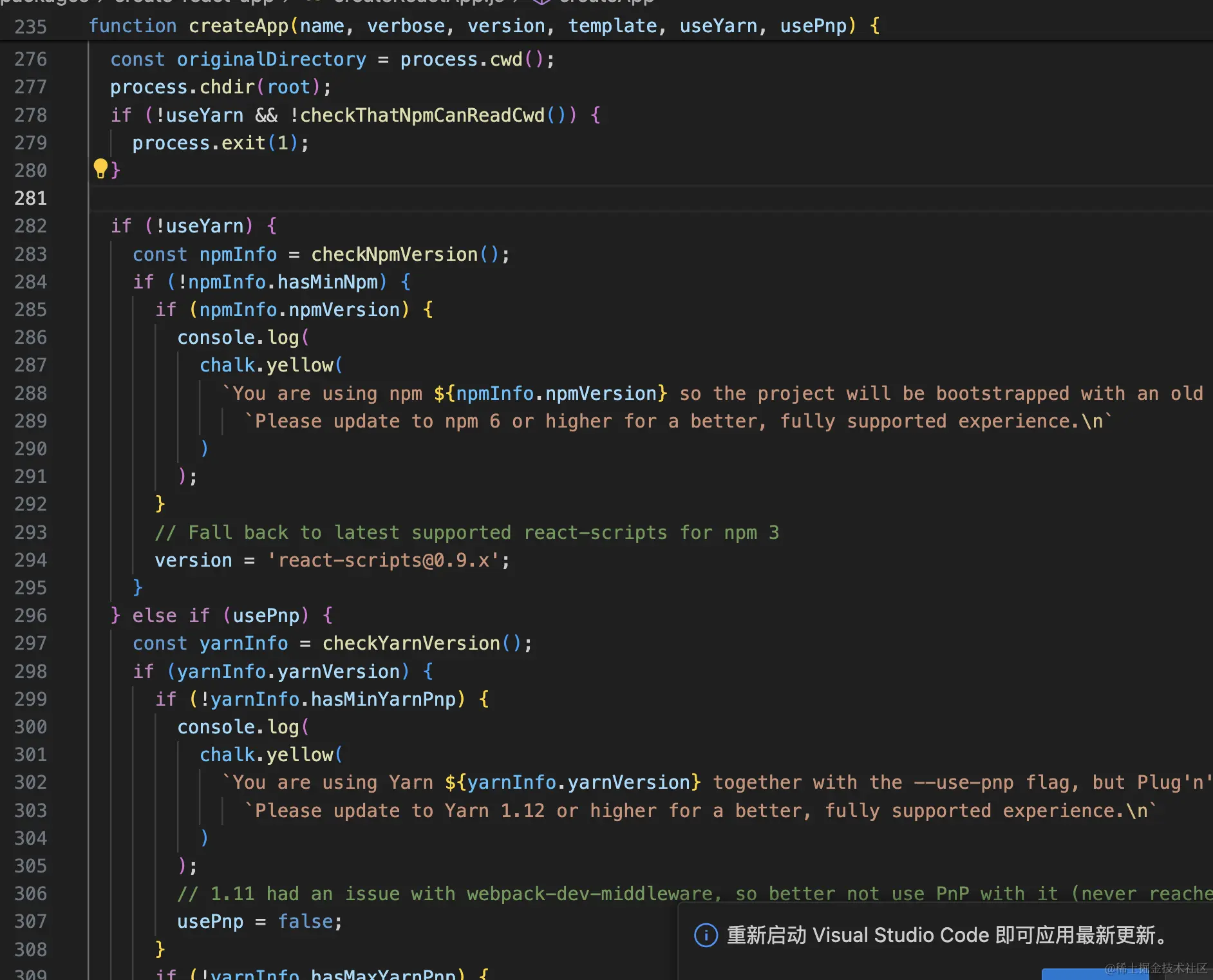Click 'console.log' on line 286
Screen dimensions: 1213x980
coord(238,337)
